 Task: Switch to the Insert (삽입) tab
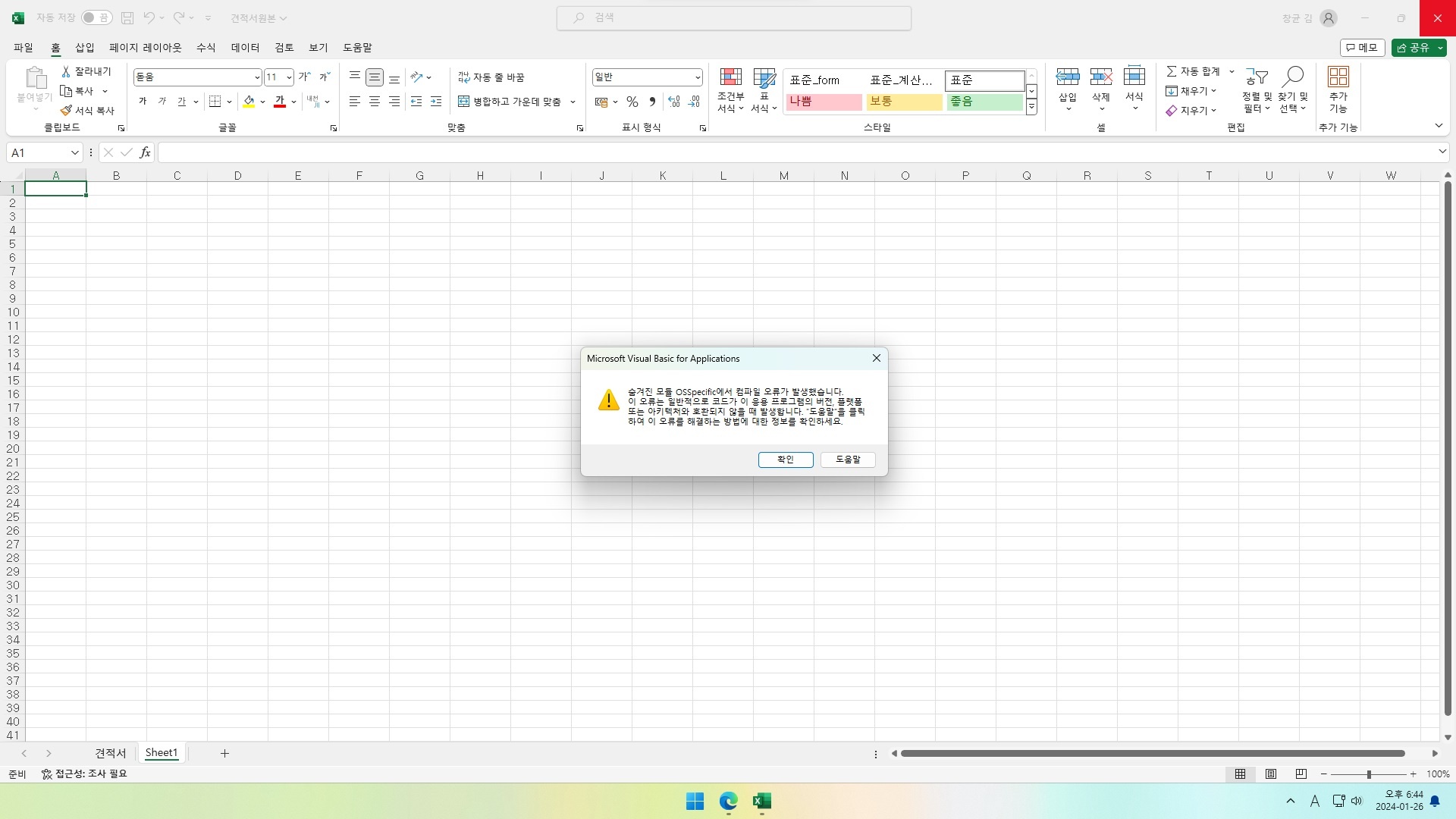[85, 48]
